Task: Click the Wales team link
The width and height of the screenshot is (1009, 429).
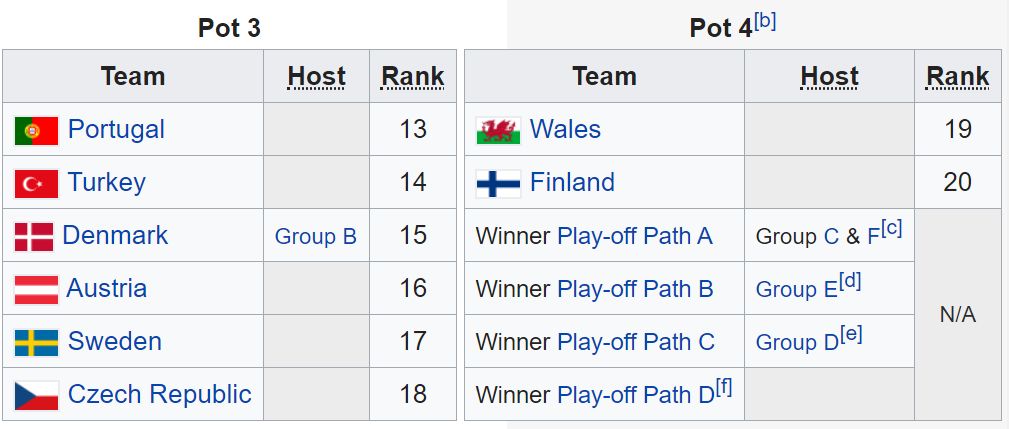Action: (x=565, y=129)
